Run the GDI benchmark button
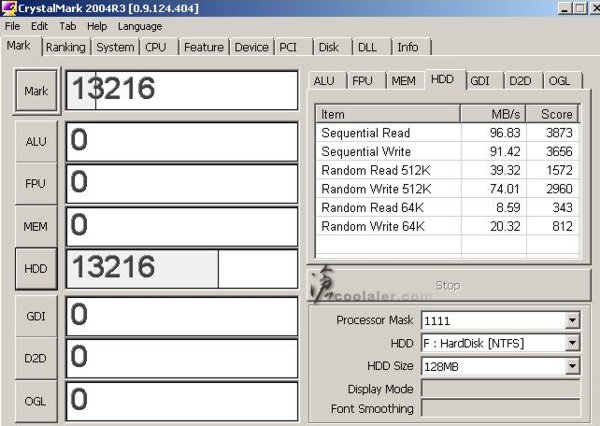Screen dimensions: 600x426 coord(36,316)
